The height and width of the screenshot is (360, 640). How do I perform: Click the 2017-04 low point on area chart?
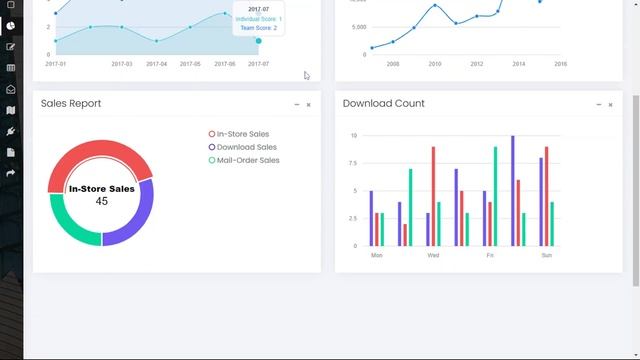pos(157,41)
